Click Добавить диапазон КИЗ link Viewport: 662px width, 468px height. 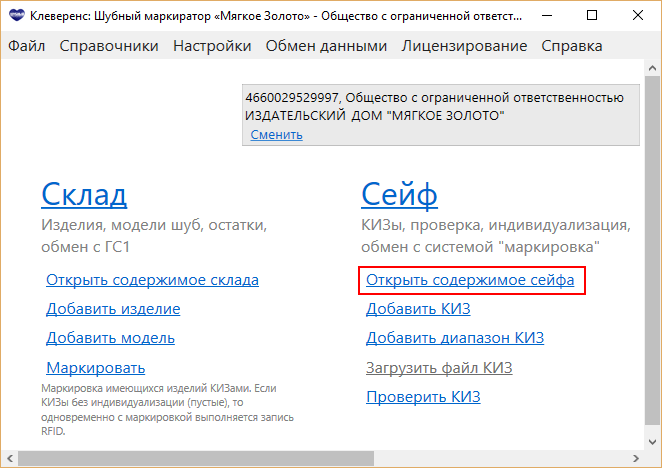[455, 338]
